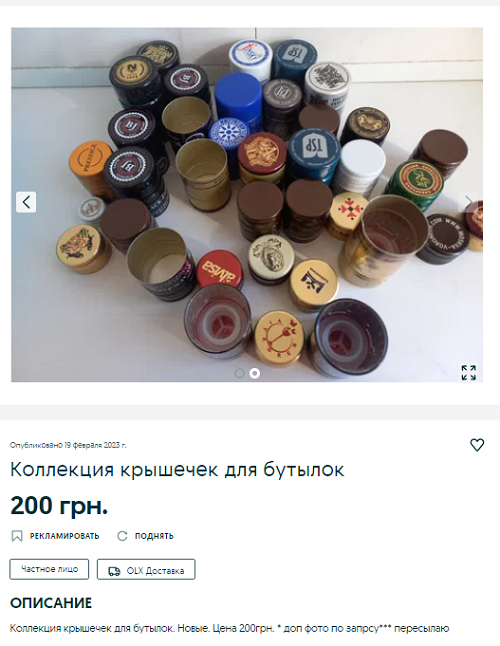Screen dimensions: 500x646
Task: Click the description paragraph text
Action: [x=229, y=628]
